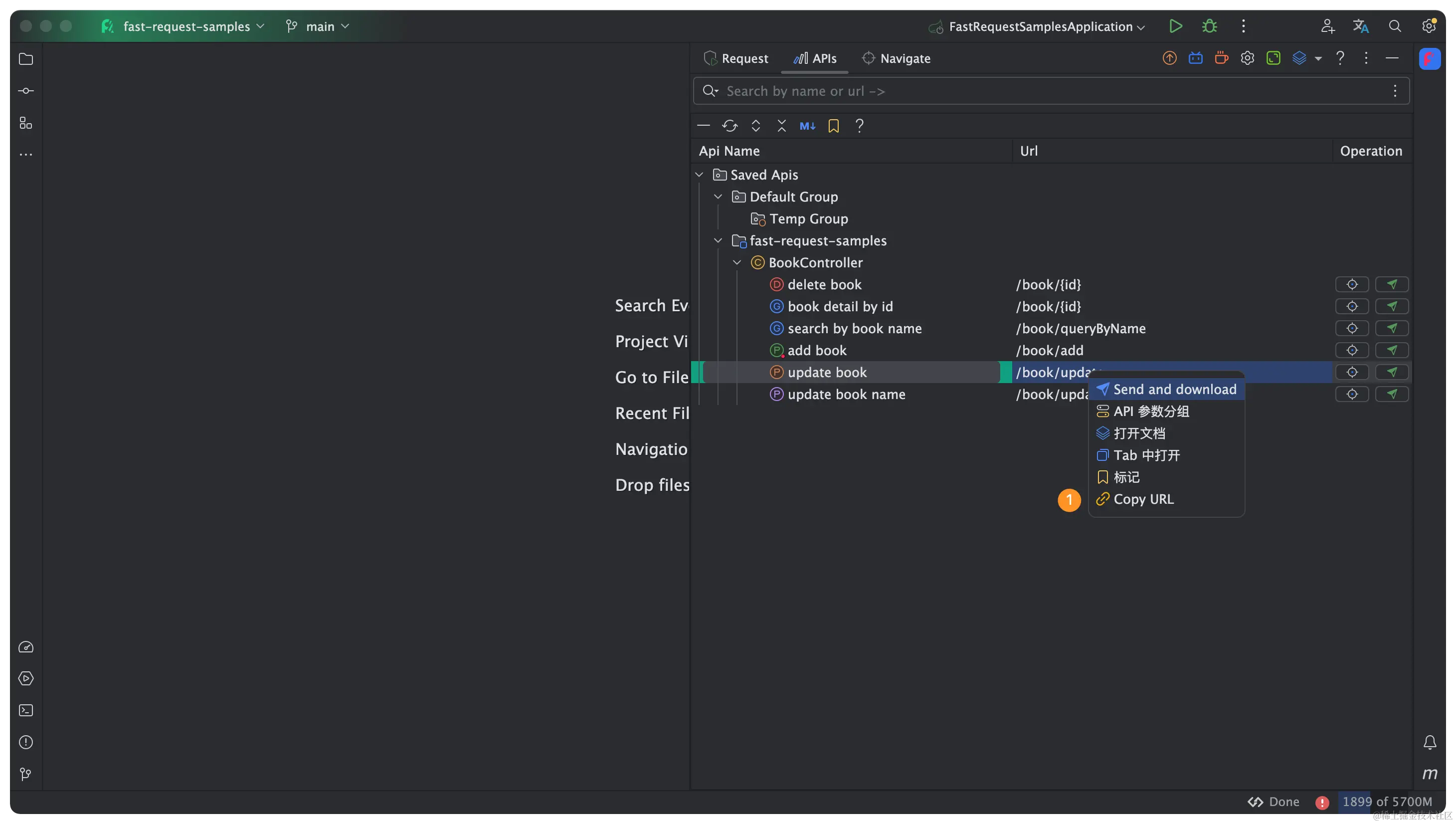This screenshot has height=824, width=1456.
Task: Click the green square icon in Fast Request toolbar
Action: (1274, 58)
